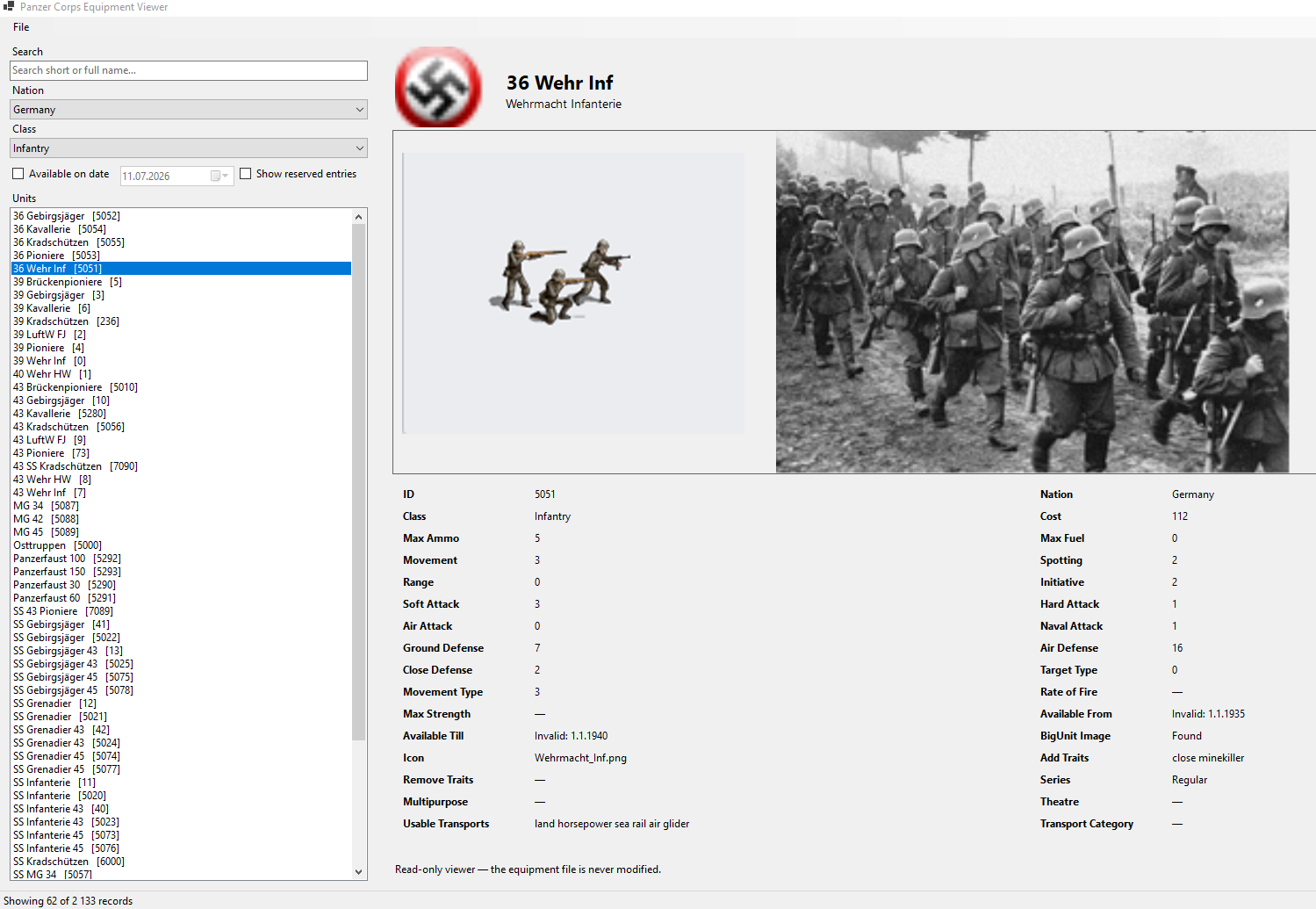This screenshot has height=909, width=1316.
Task: Select 43 Pioniere [73] unit
Action: 181,453
